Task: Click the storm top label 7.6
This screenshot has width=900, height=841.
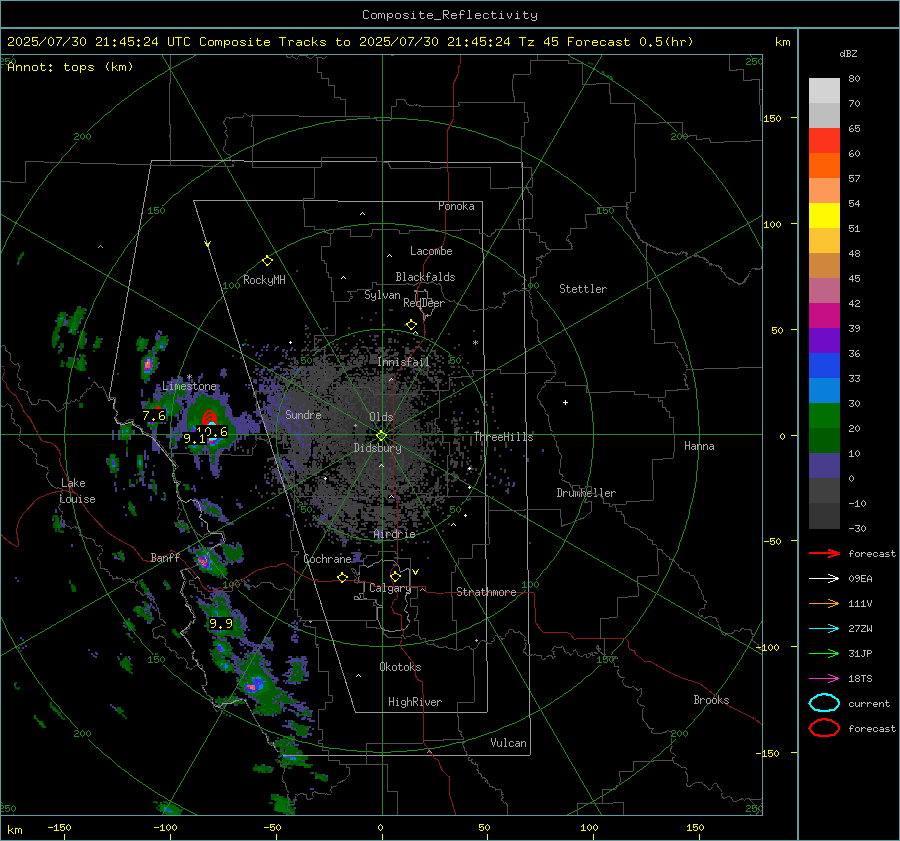Action: [x=154, y=416]
